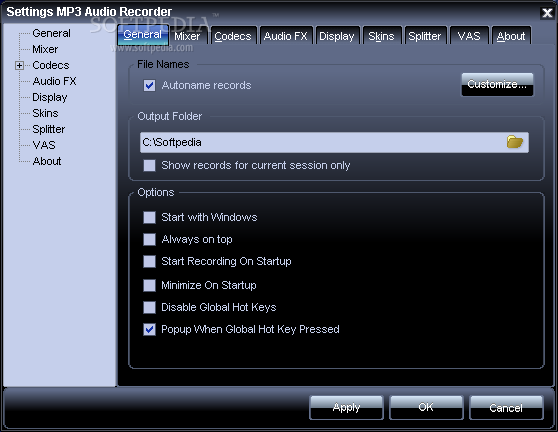Tick Minimize On Startup checkbox
This screenshot has width=558, height=432.
click(x=149, y=285)
